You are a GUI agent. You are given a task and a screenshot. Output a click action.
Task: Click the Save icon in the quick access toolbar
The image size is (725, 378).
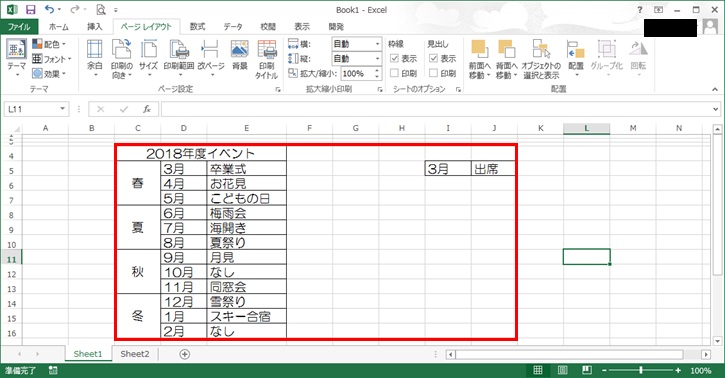(31, 10)
